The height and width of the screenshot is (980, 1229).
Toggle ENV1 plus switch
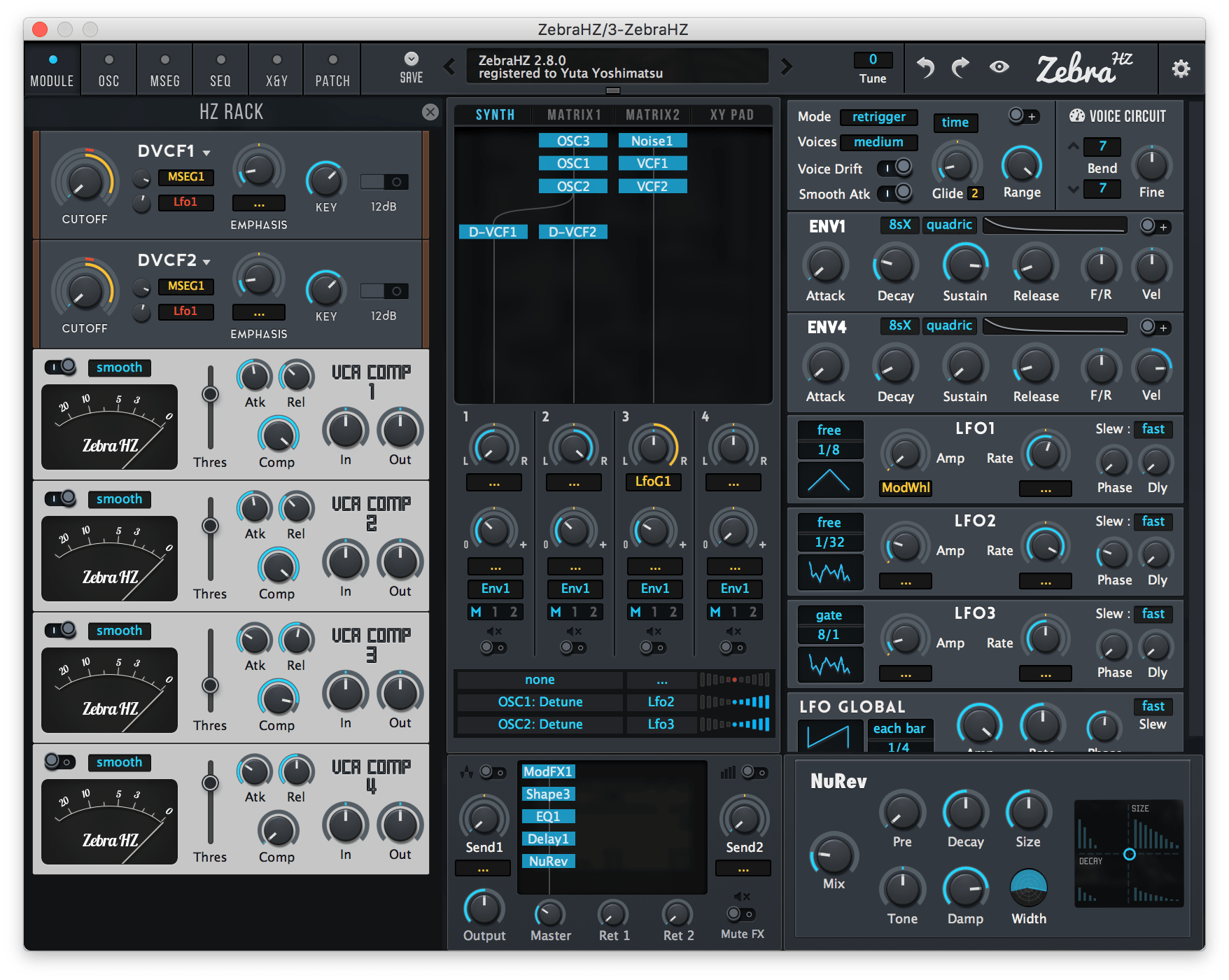tap(1156, 226)
